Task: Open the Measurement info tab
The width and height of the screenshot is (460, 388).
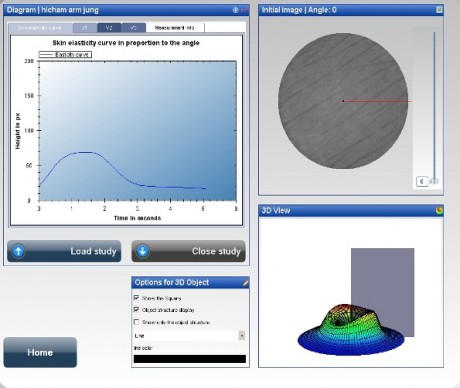Action: point(175,28)
